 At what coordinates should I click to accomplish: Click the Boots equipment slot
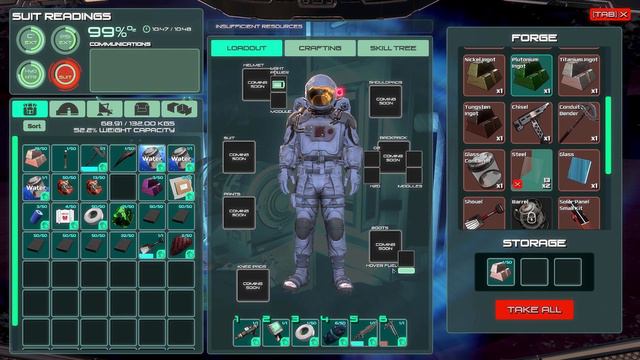click(x=385, y=246)
